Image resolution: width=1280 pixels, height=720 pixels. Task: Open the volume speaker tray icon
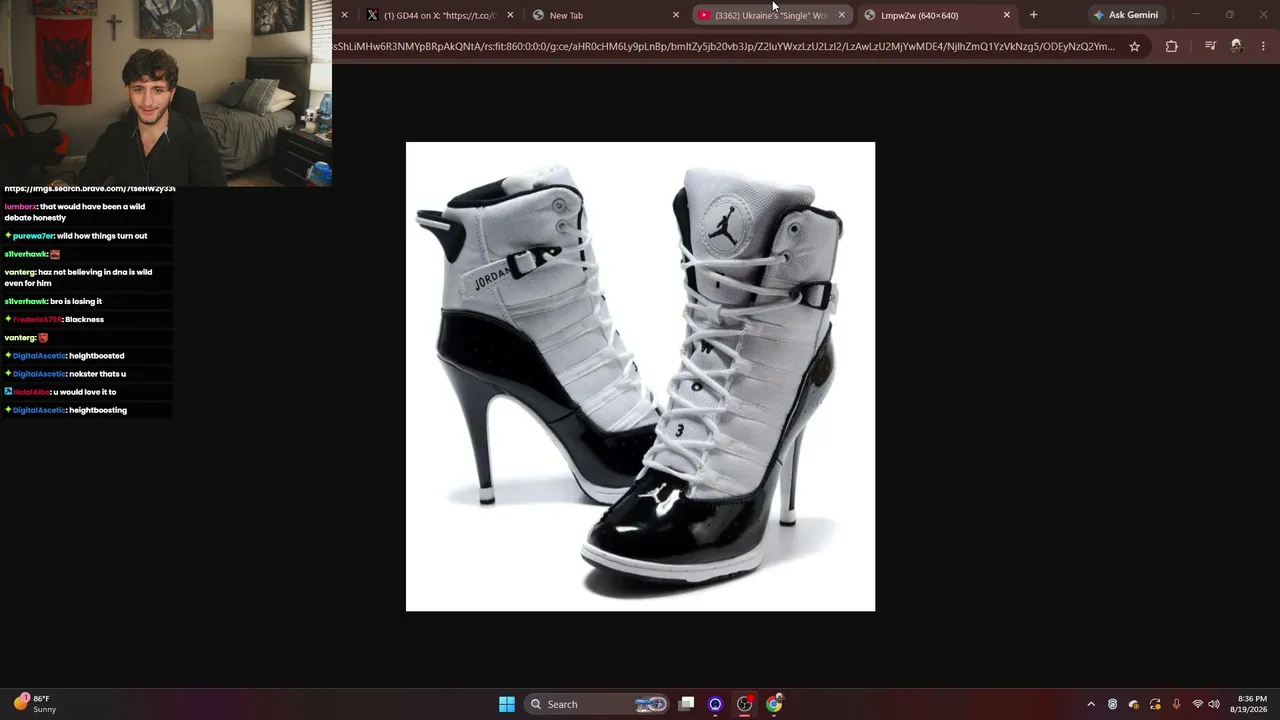(1214, 704)
